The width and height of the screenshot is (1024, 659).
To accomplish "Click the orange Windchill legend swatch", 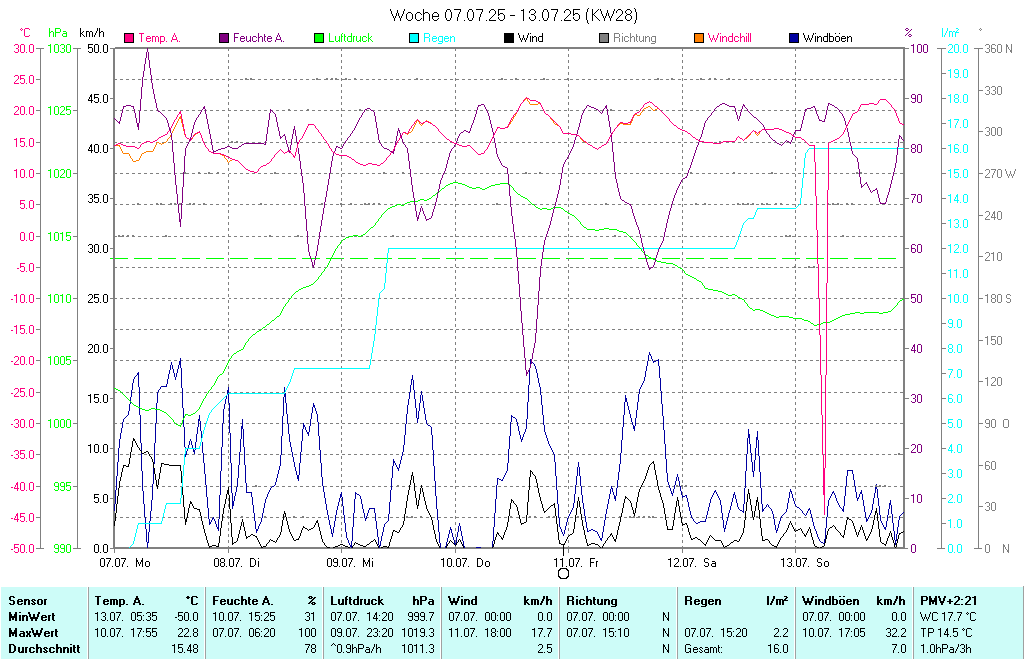I will pyautogui.click(x=699, y=38).
